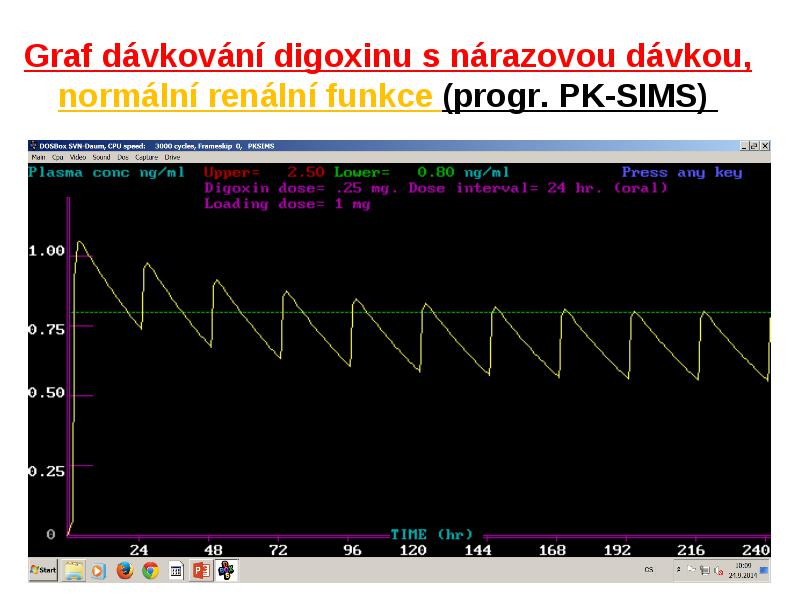The height and width of the screenshot is (600, 800).
Task: Click 'Press any key' prompt text
Action: tap(682, 172)
